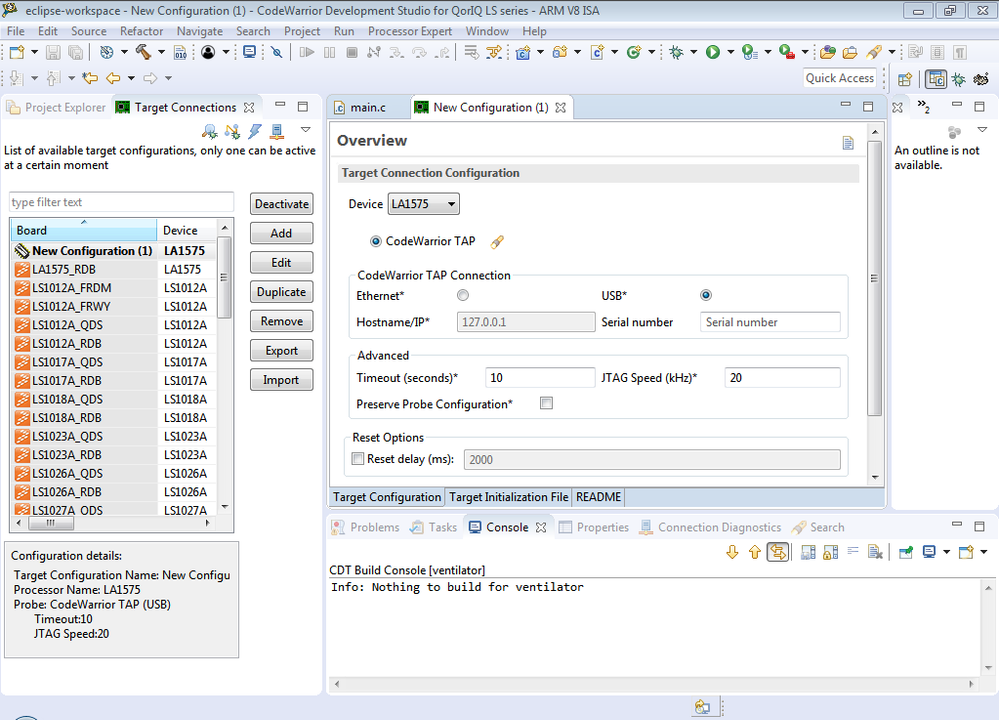This screenshot has width=999, height=720.
Task: Click the Last Edit Location arrow icon
Action: tap(90, 78)
